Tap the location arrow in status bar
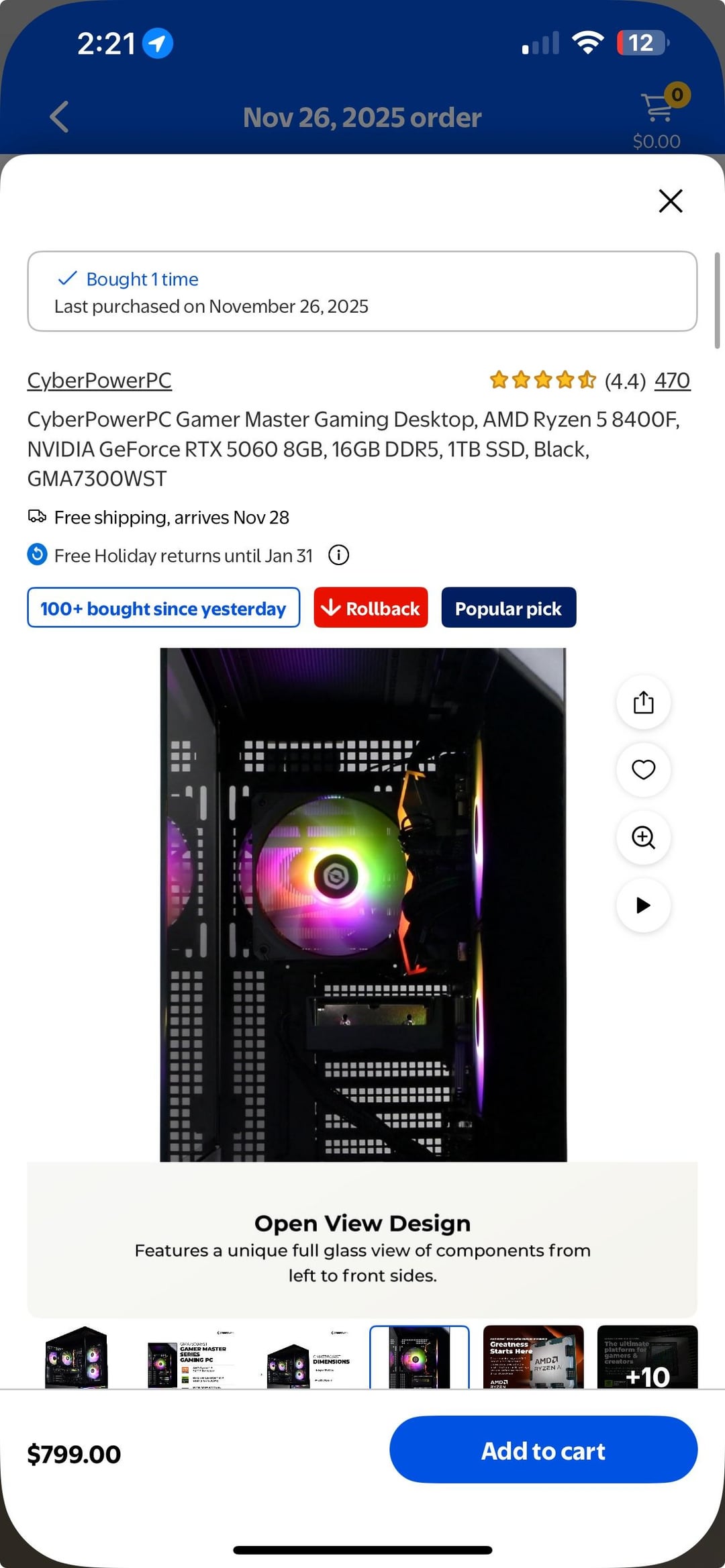 (158, 44)
